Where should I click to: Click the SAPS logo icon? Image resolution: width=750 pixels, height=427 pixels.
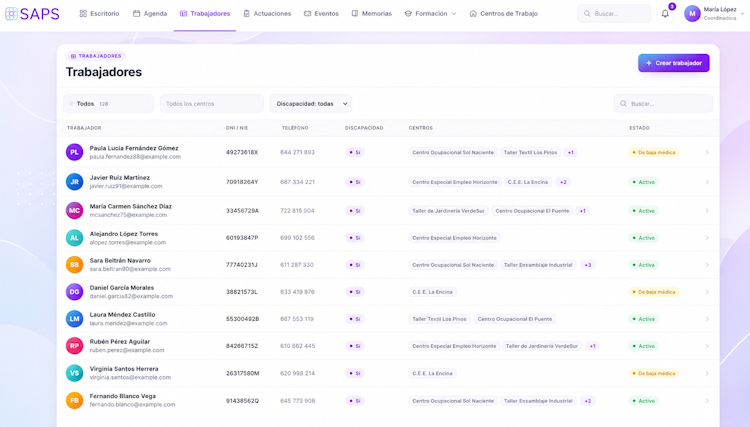coord(11,14)
